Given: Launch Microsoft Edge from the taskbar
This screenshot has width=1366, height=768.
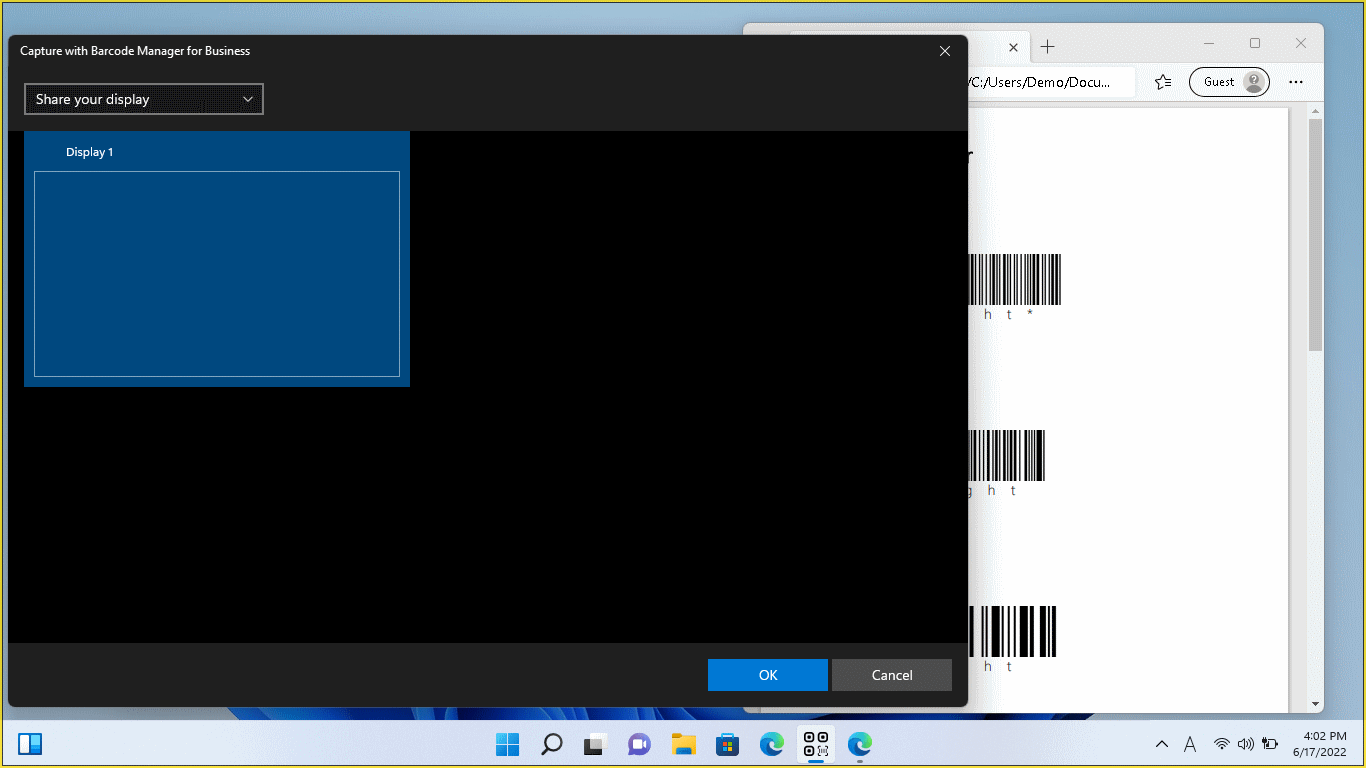Looking at the screenshot, I should pyautogui.click(x=771, y=744).
